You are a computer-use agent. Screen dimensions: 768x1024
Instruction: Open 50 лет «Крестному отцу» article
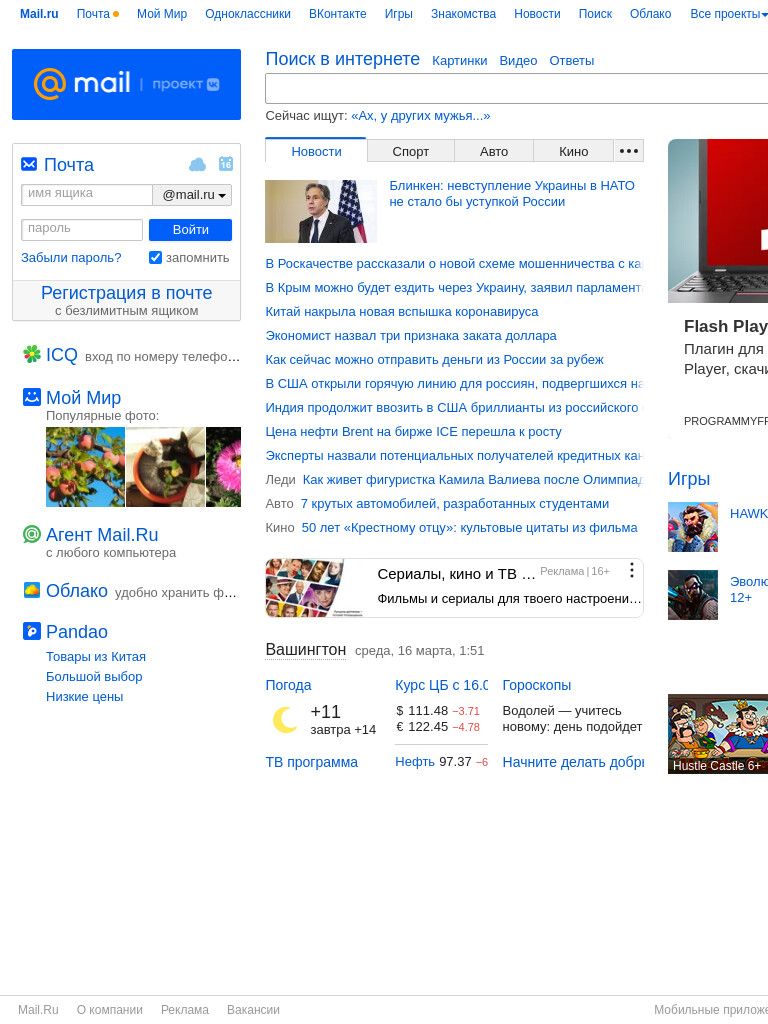tap(470, 528)
